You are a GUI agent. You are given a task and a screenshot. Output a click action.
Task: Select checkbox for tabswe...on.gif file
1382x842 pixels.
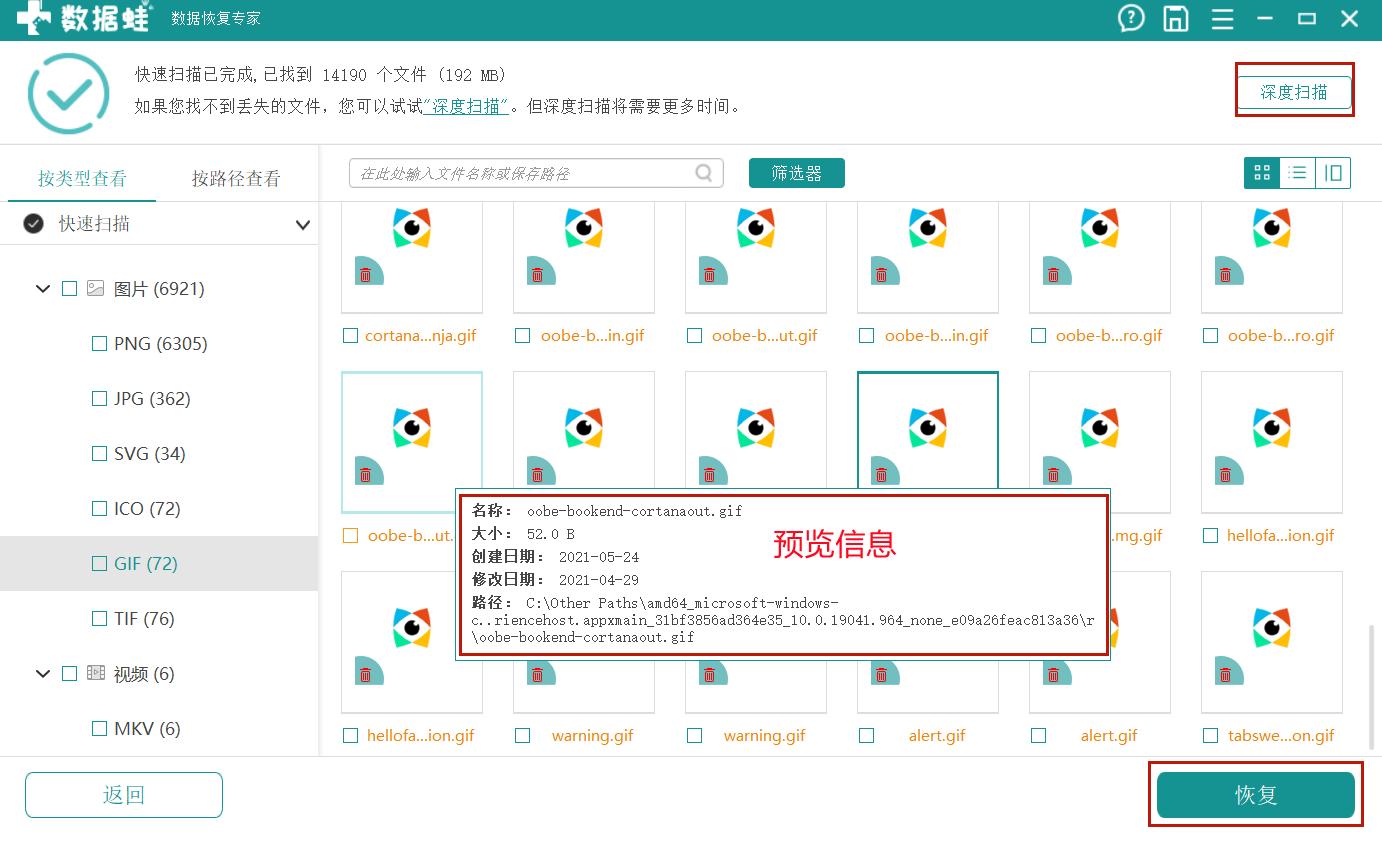click(1211, 736)
